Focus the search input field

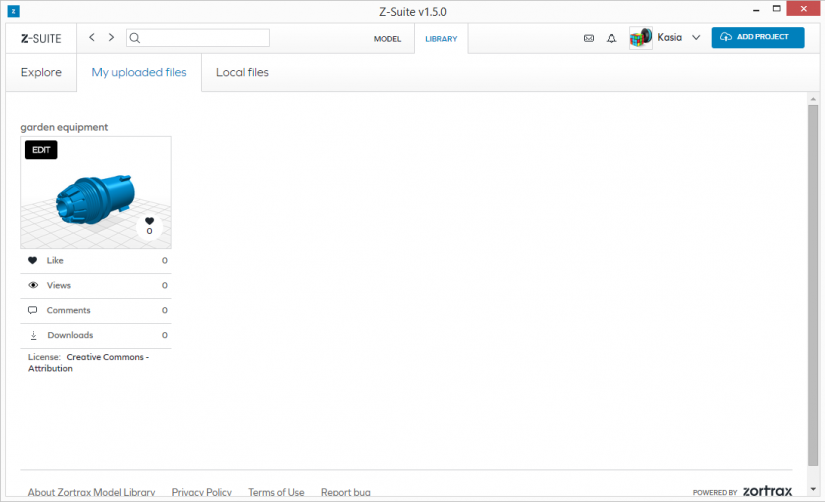tap(198, 38)
